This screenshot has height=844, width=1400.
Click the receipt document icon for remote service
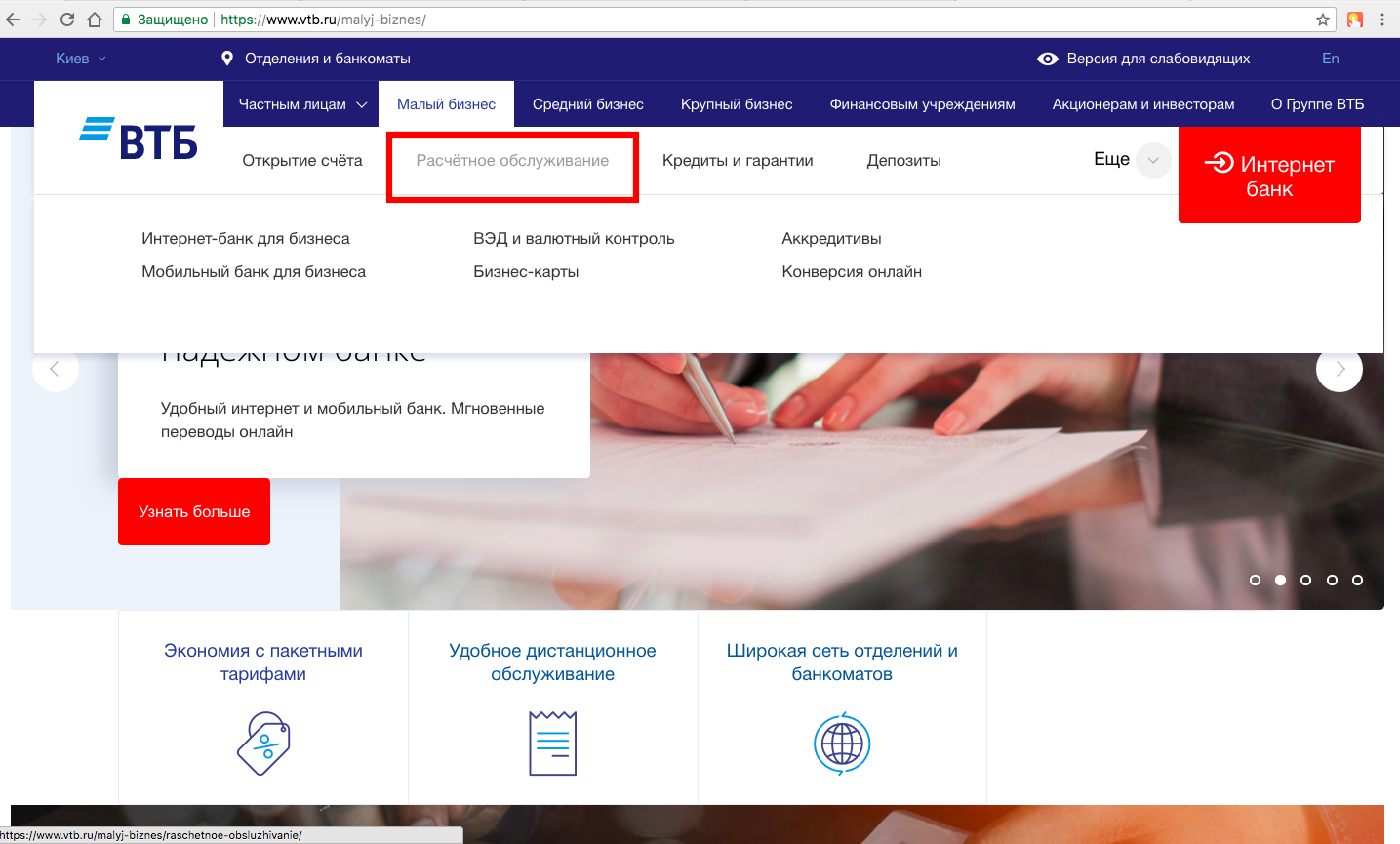click(x=552, y=744)
